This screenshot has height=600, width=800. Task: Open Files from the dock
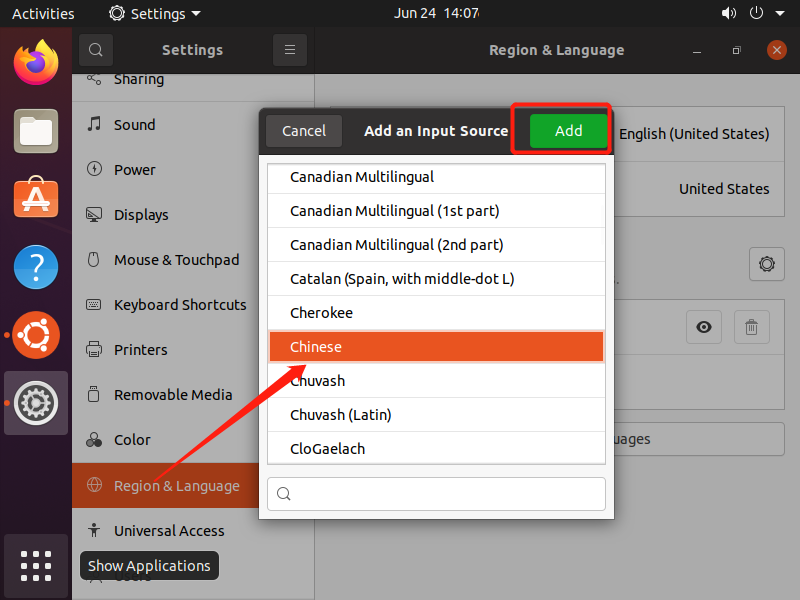click(x=36, y=131)
